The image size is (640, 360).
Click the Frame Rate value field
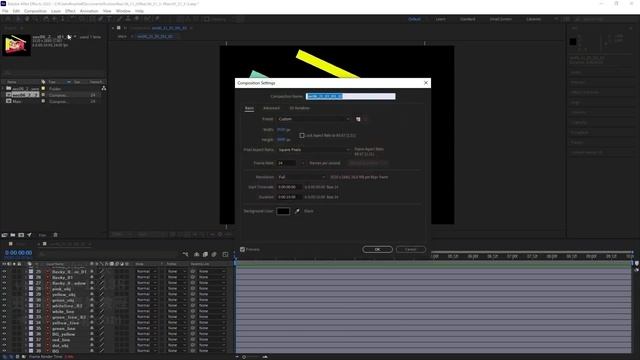[x=287, y=163]
